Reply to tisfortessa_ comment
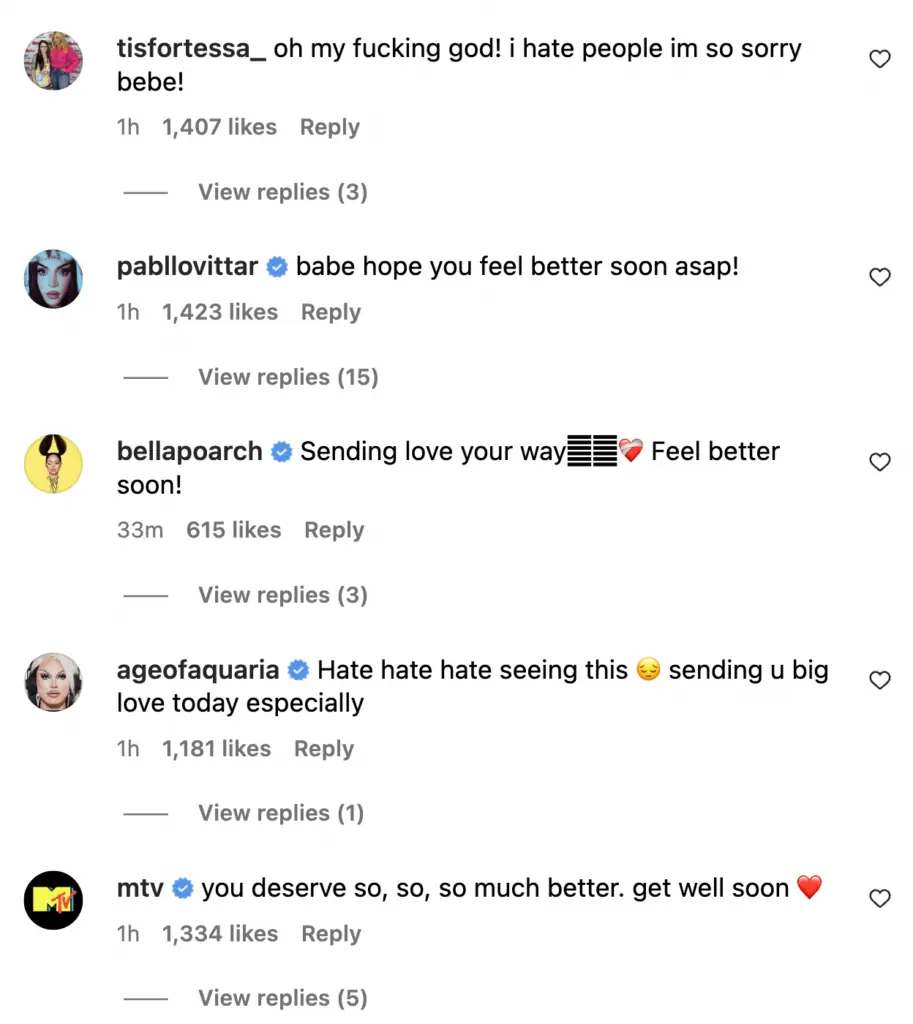Image resolution: width=913 pixels, height=1024 pixels. coord(330,127)
